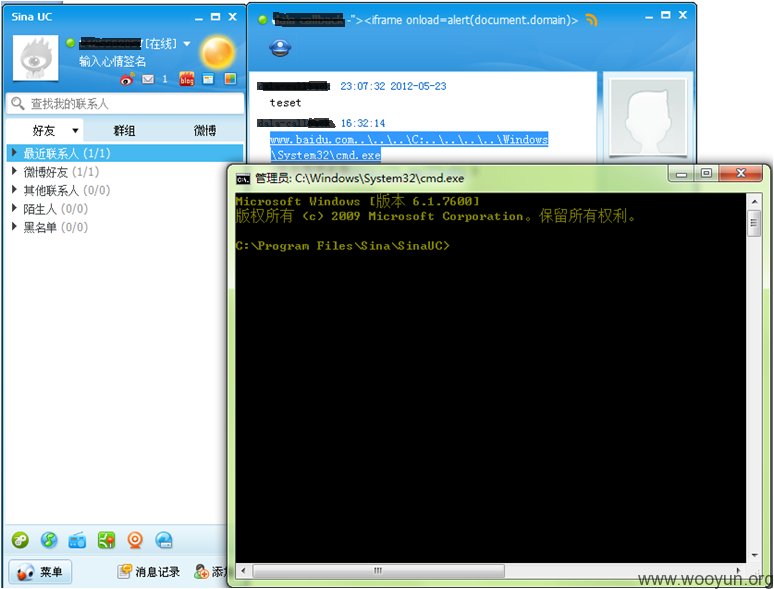
Task: Click the baidu cmd.exe link in chat
Action: (409, 147)
